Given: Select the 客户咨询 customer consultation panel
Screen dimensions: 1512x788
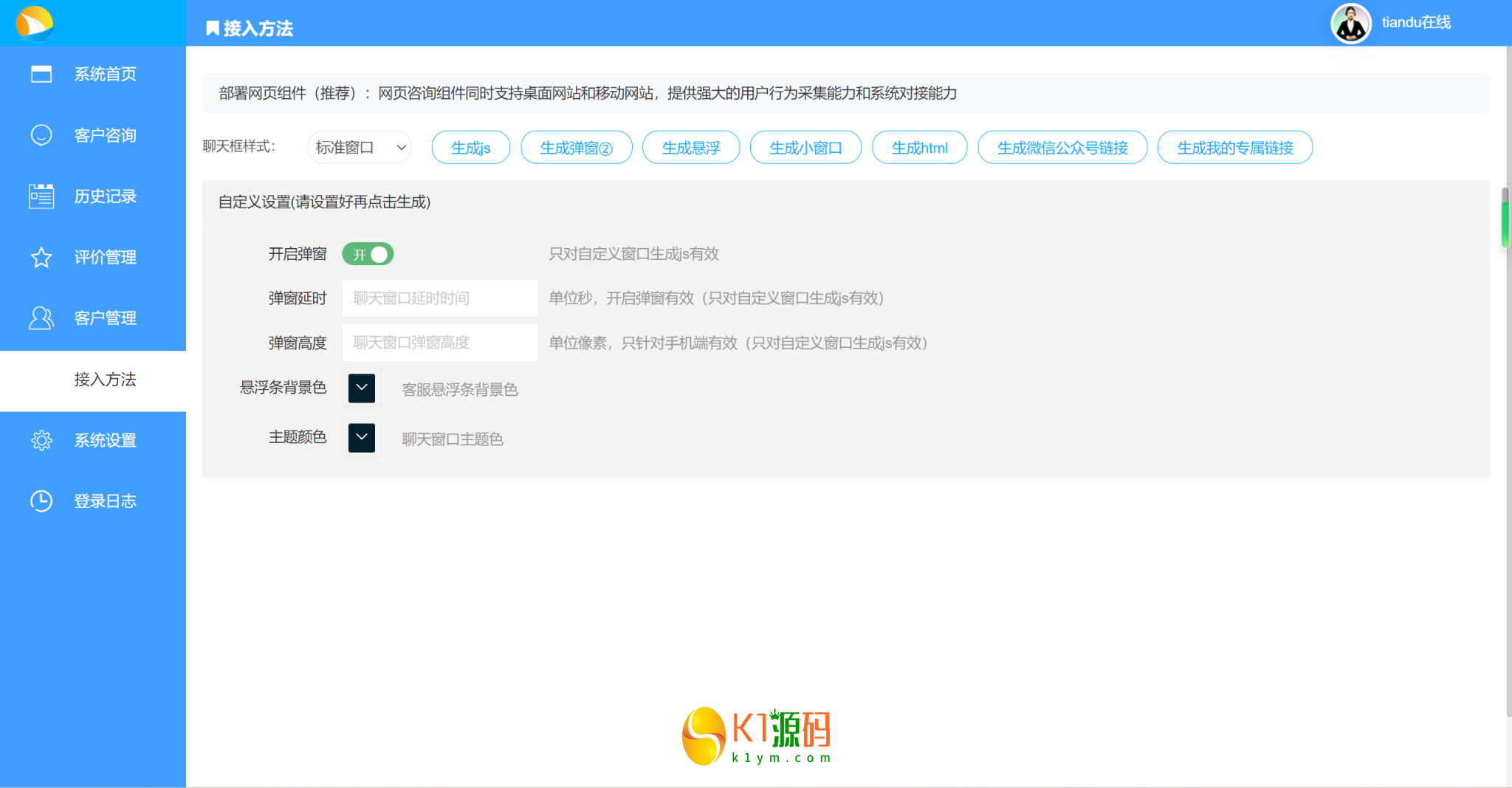Looking at the screenshot, I should pyautogui.click(x=103, y=135).
